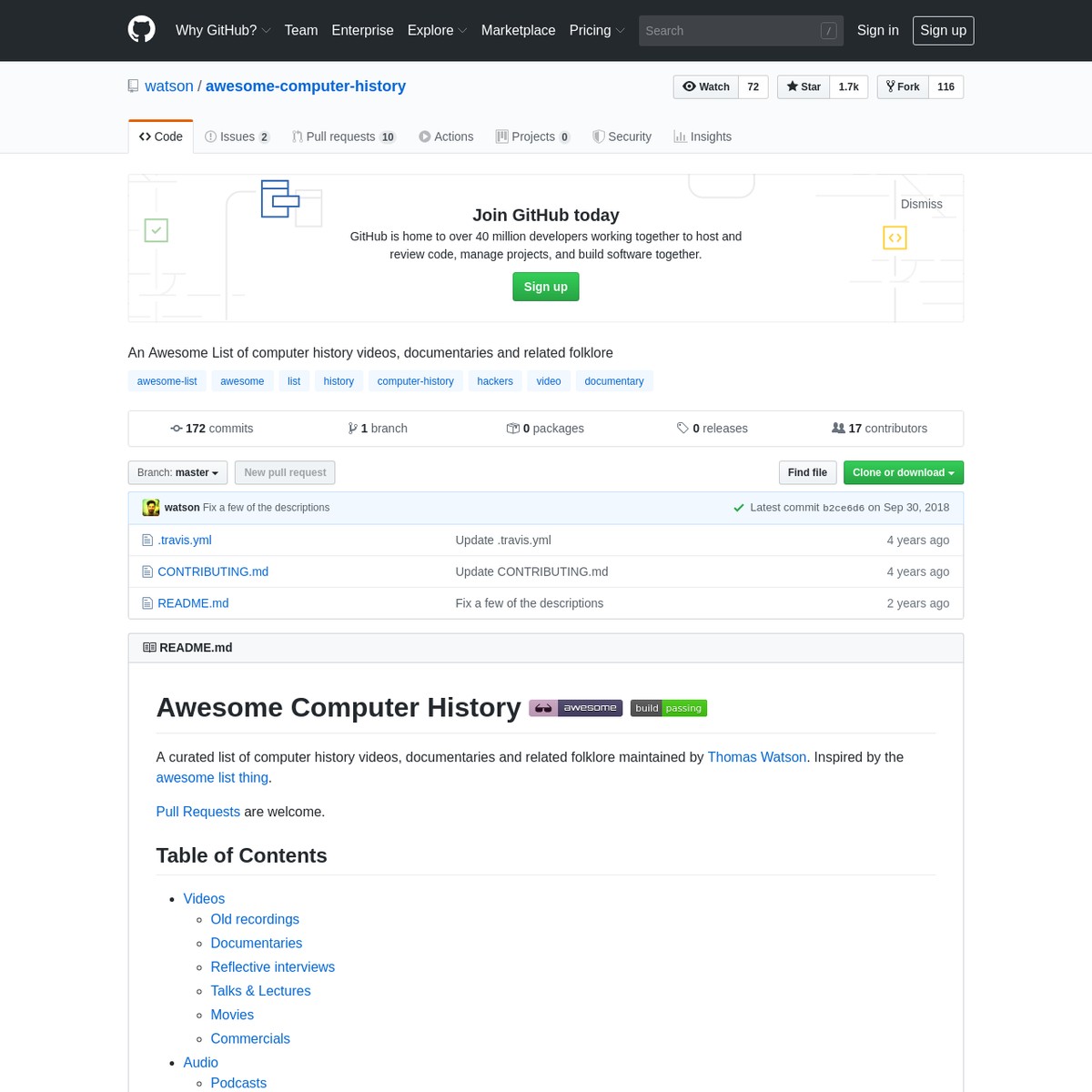Click the repository book icon beside watson
1092x1092 pixels.
click(134, 86)
